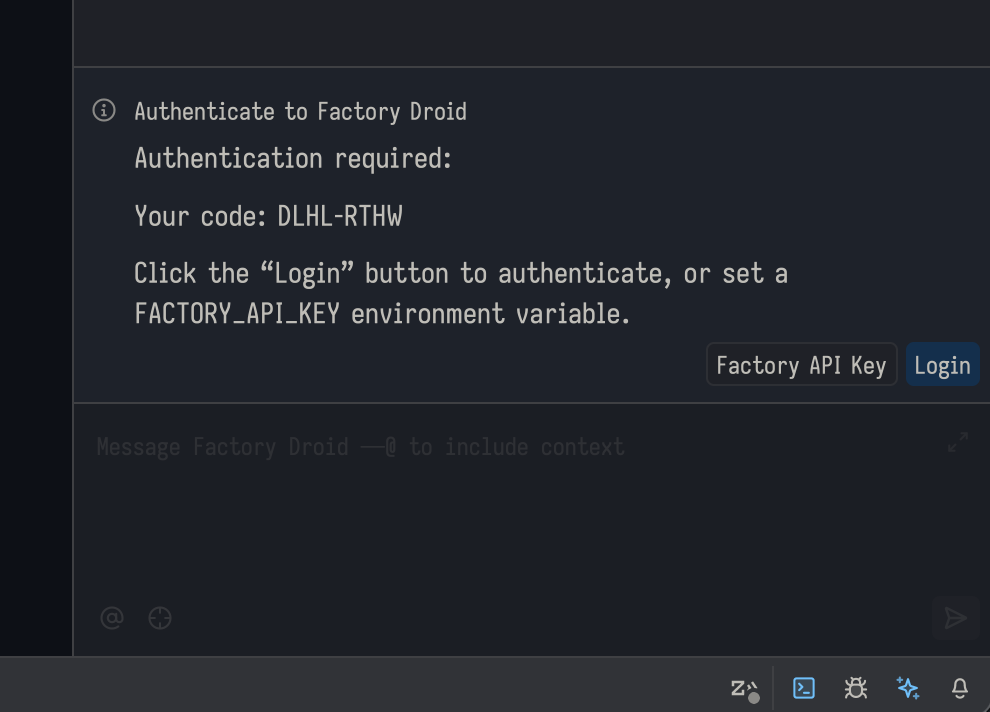Click the info icon beside Authenticate heading
This screenshot has height=712, width=990.
click(x=104, y=111)
